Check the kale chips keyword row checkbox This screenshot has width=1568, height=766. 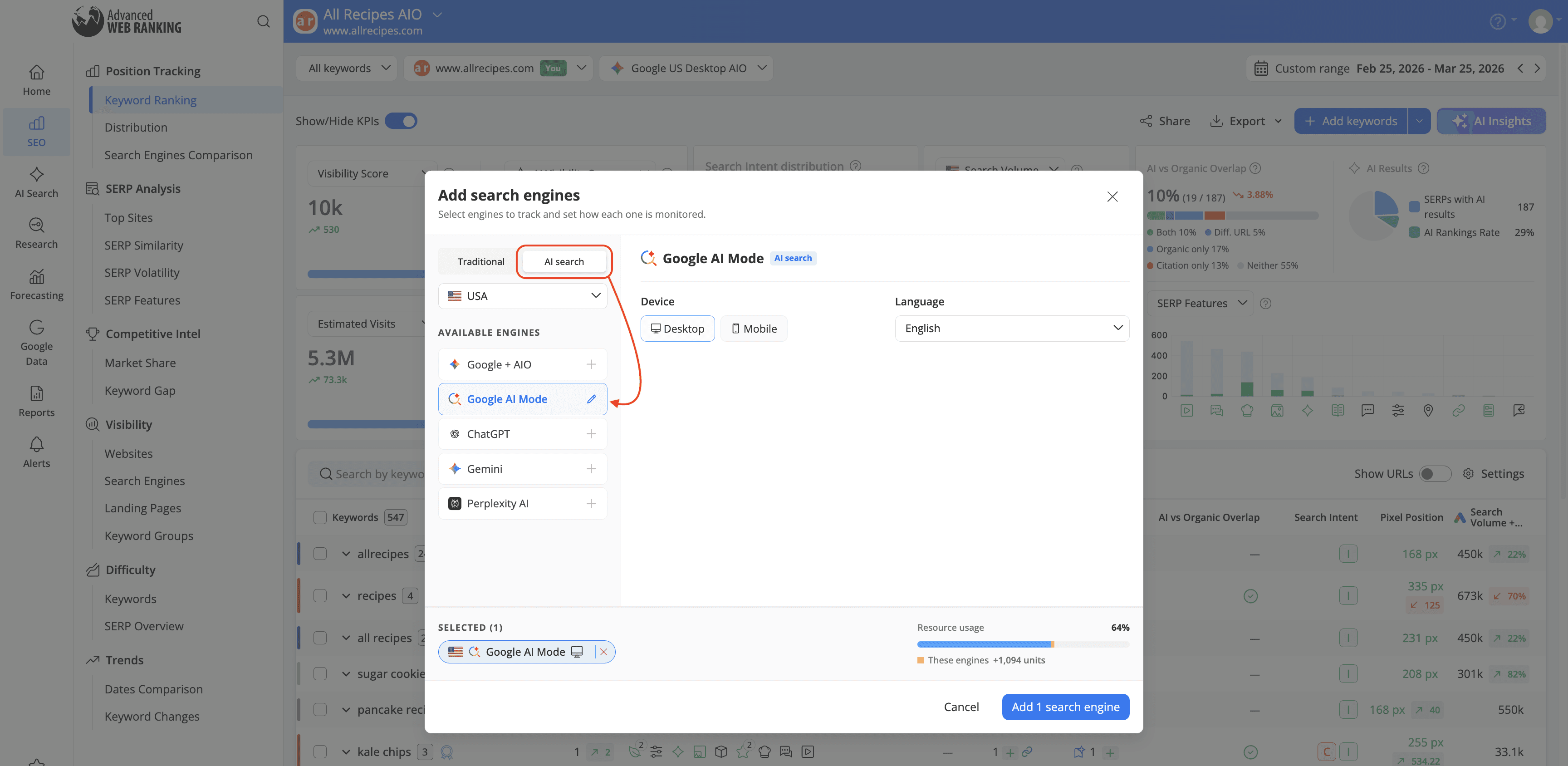319,751
